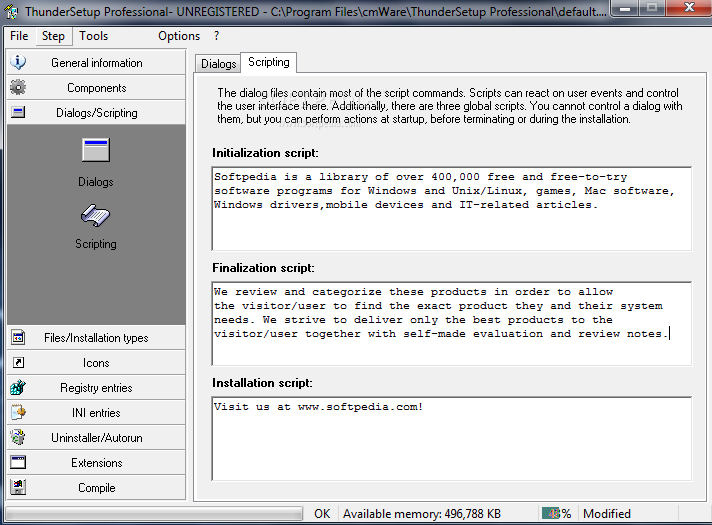Switch to the Dialogs tab
This screenshot has width=712, height=525.
pyautogui.click(x=218, y=64)
